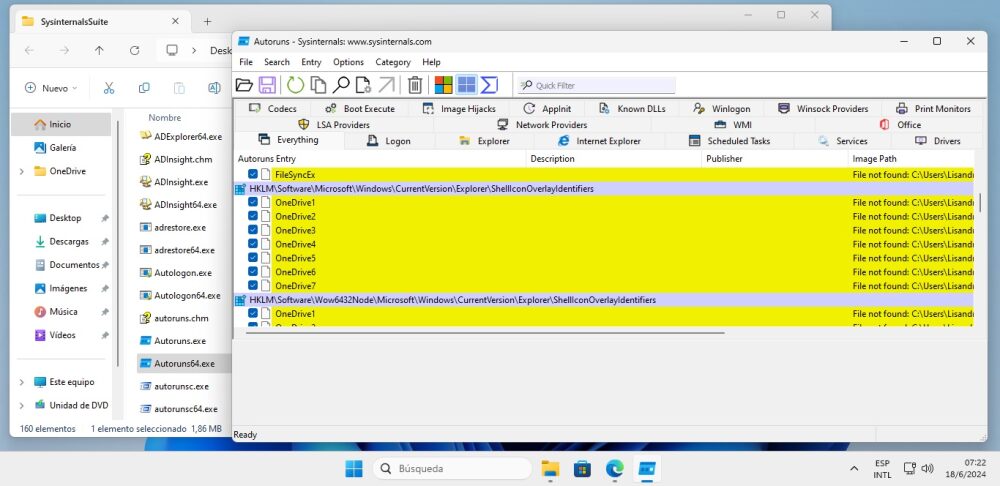Uncheck the FileSyncEx entry checkbox

[x=253, y=174]
